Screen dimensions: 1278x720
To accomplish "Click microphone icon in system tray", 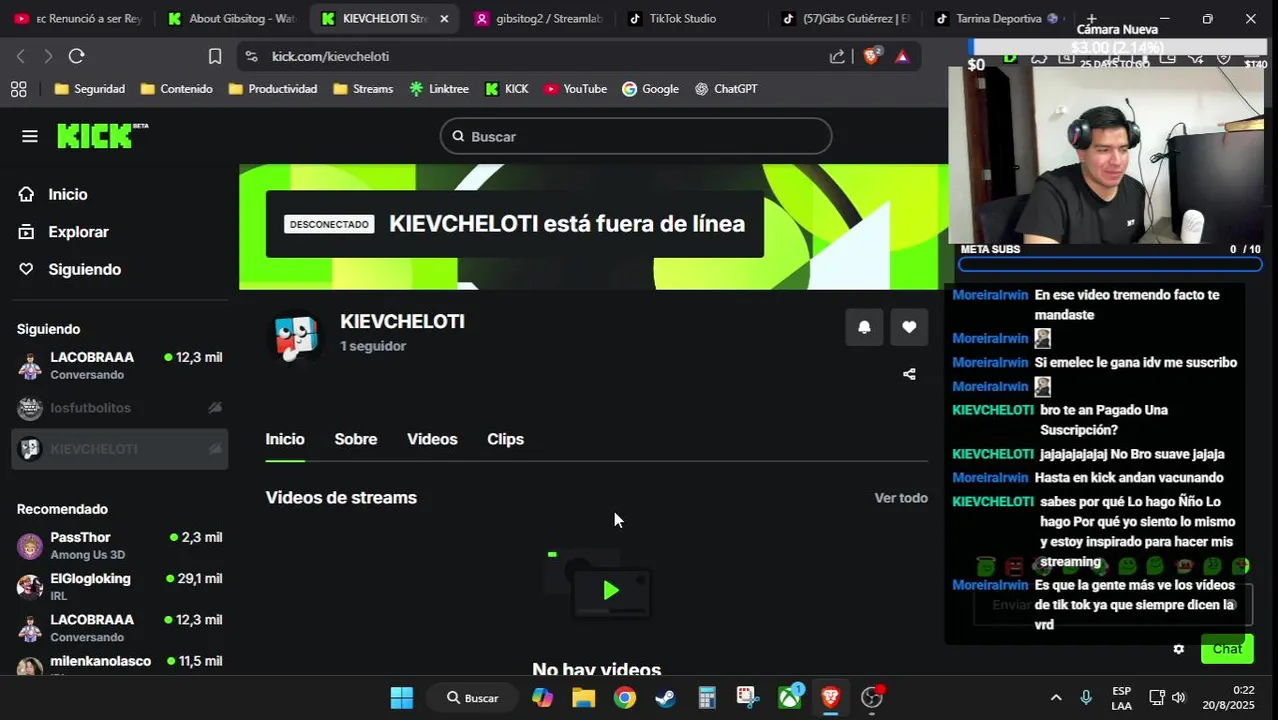I will 1086,697.
